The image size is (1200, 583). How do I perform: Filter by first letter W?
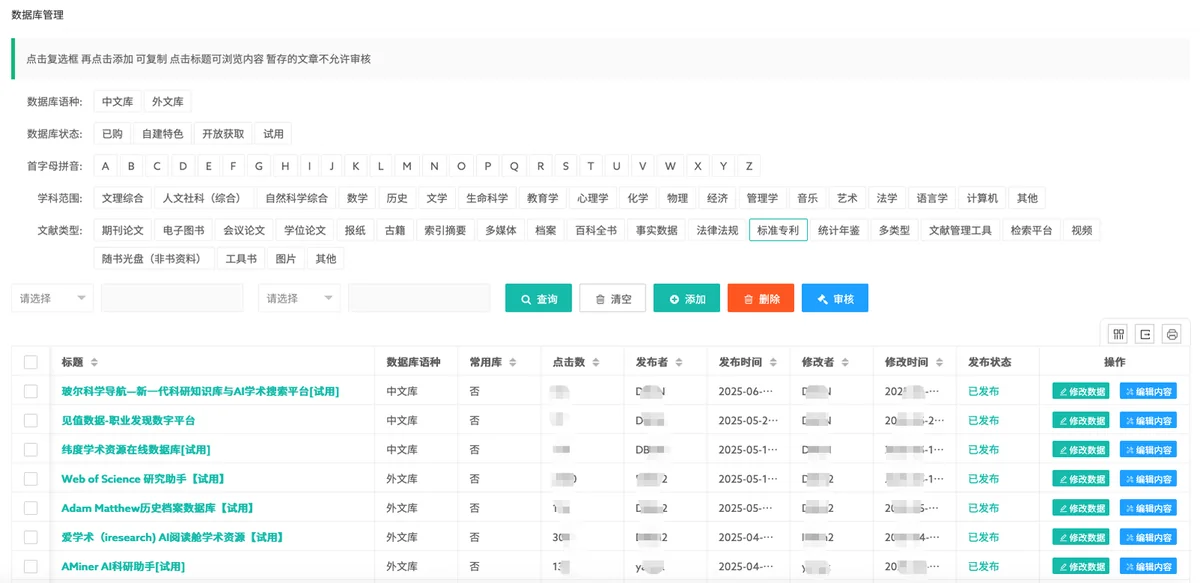tap(670, 166)
